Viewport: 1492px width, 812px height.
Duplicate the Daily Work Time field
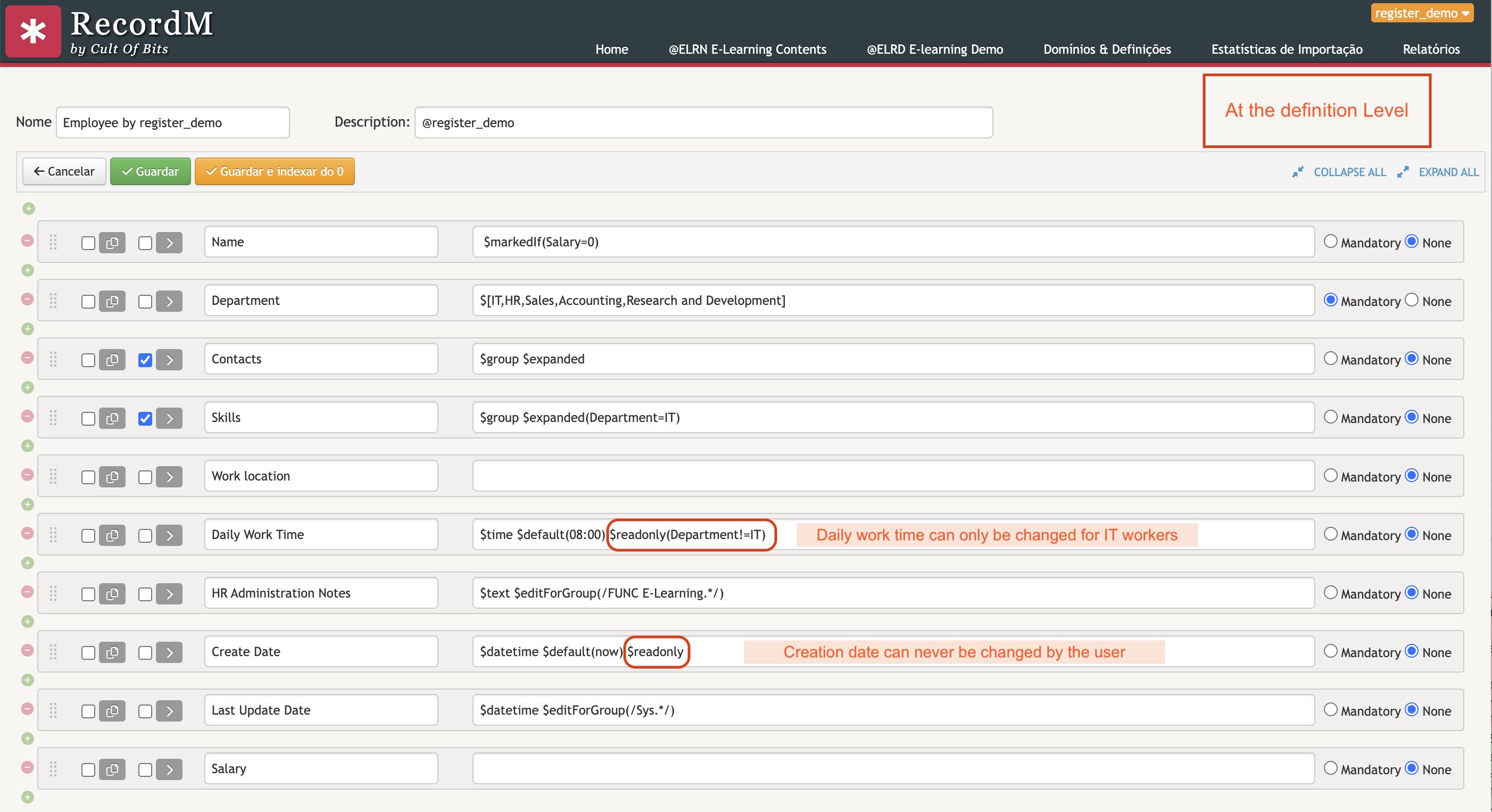112,535
